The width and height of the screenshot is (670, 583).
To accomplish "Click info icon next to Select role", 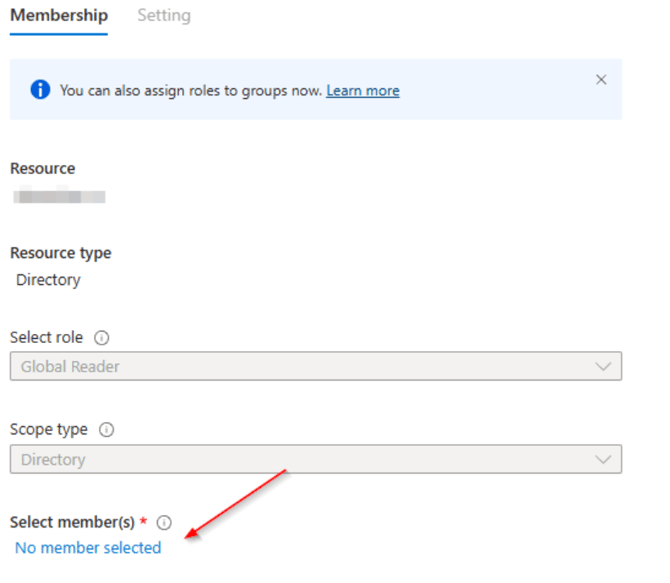I will click(101, 338).
